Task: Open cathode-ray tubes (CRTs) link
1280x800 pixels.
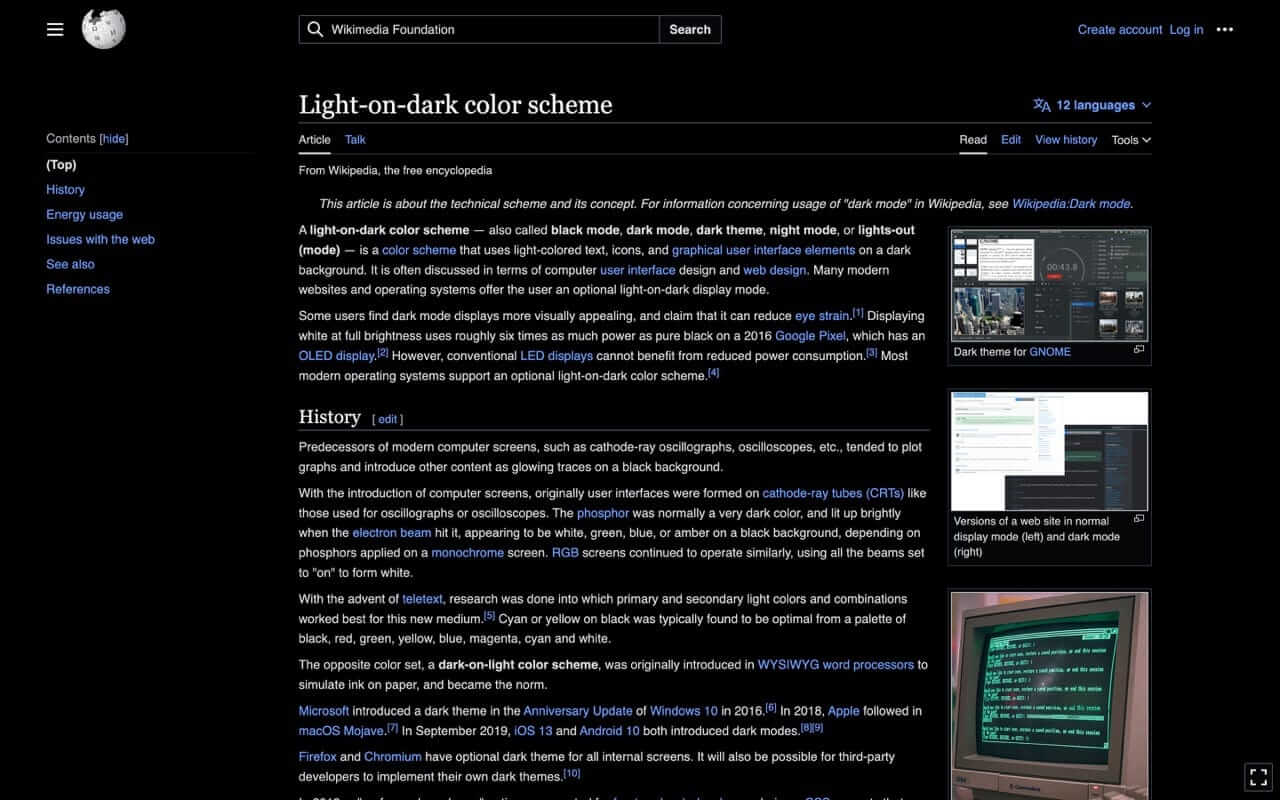Action: point(832,493)
